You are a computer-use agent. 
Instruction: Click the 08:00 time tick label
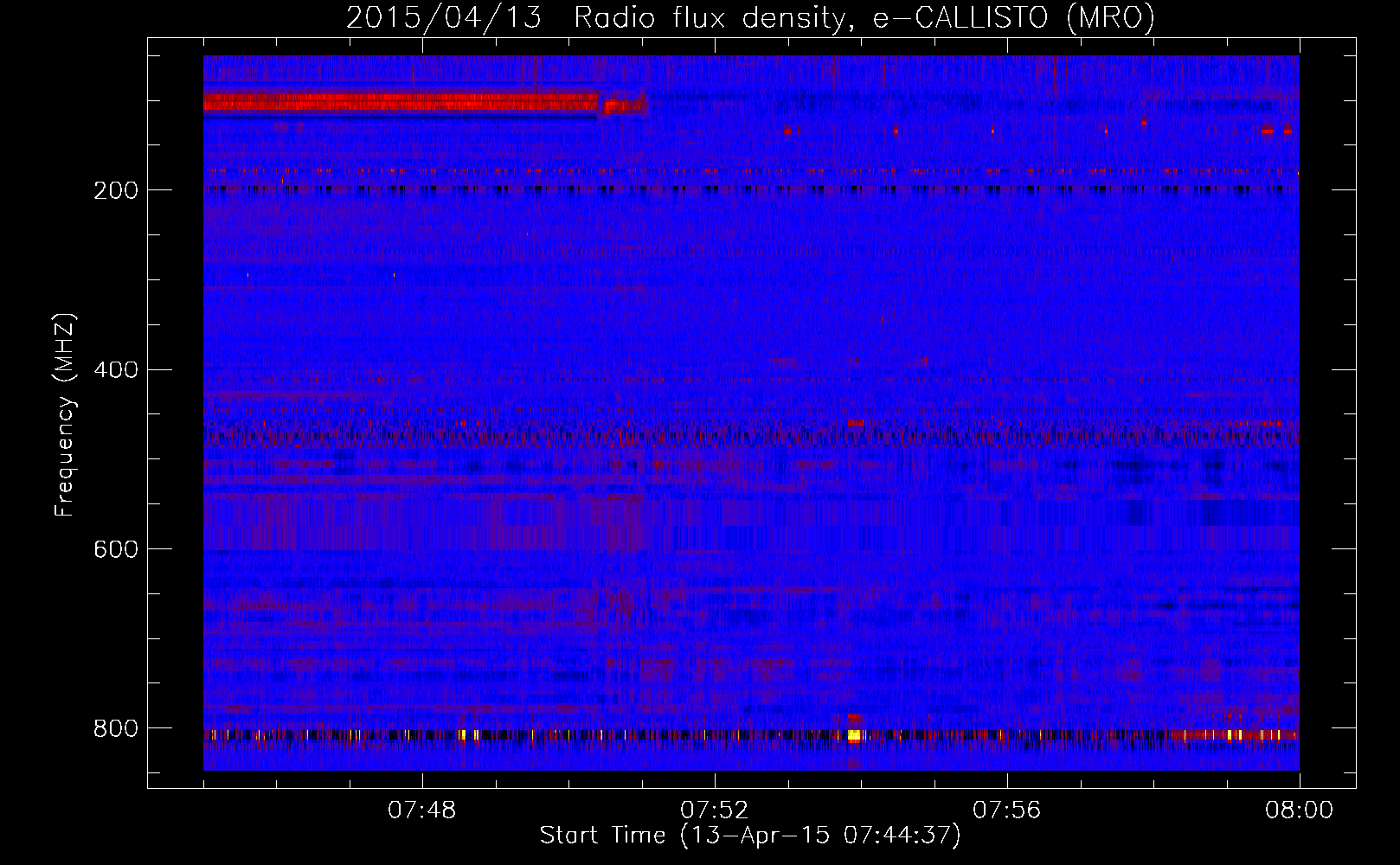pos(1300,811)
